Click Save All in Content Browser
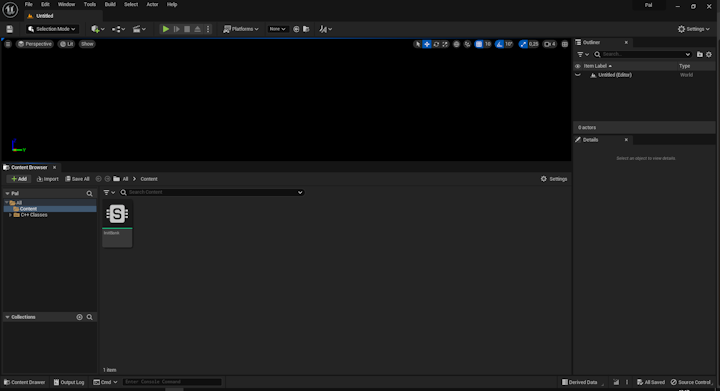The height and width of the screenshot is (391, 720). [77, 179]
